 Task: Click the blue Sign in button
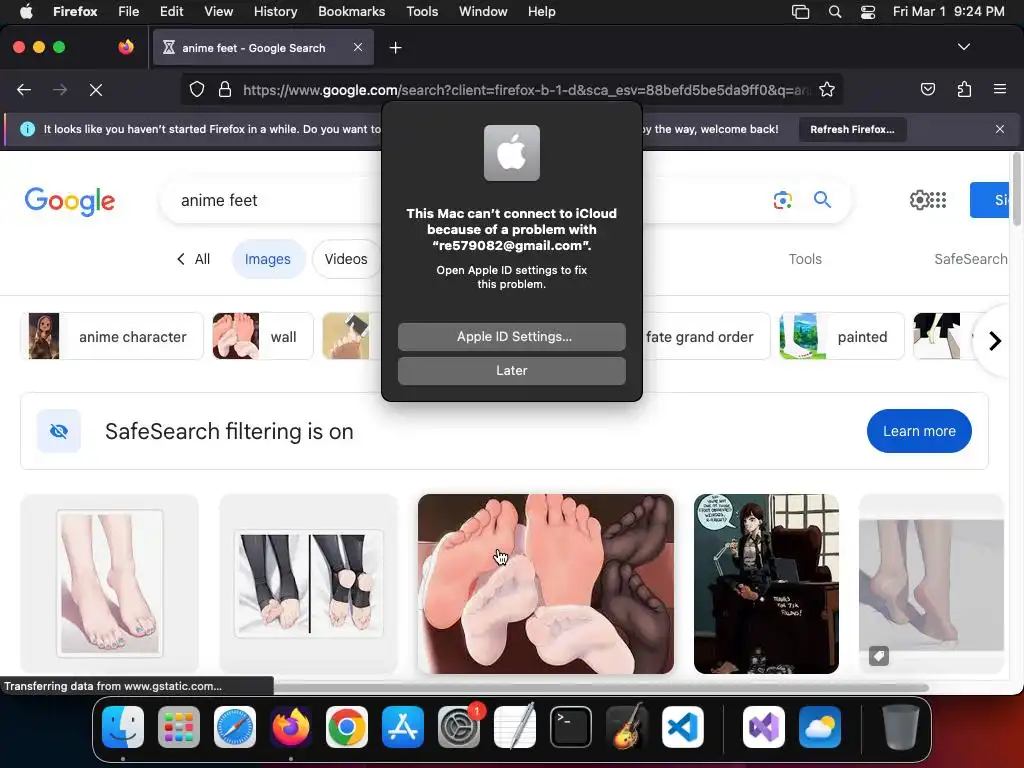click(990, 200)
